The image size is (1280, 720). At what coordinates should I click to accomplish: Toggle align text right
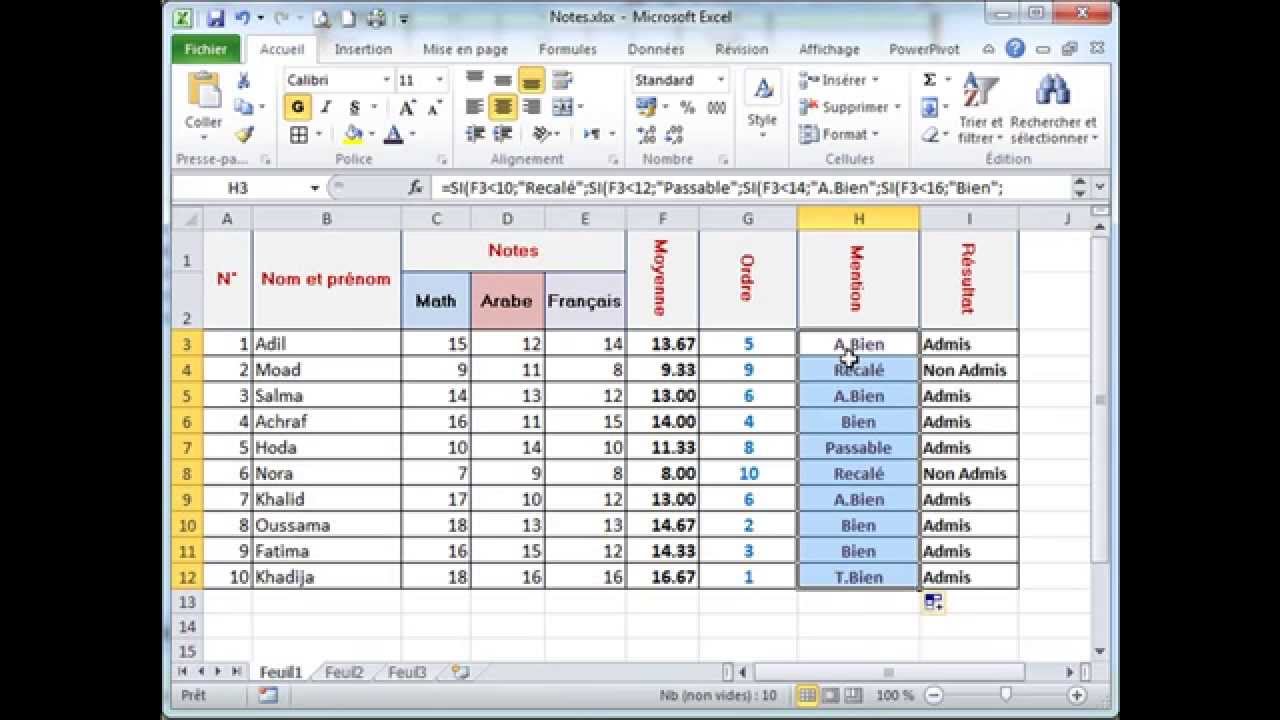tap(531, 107)
